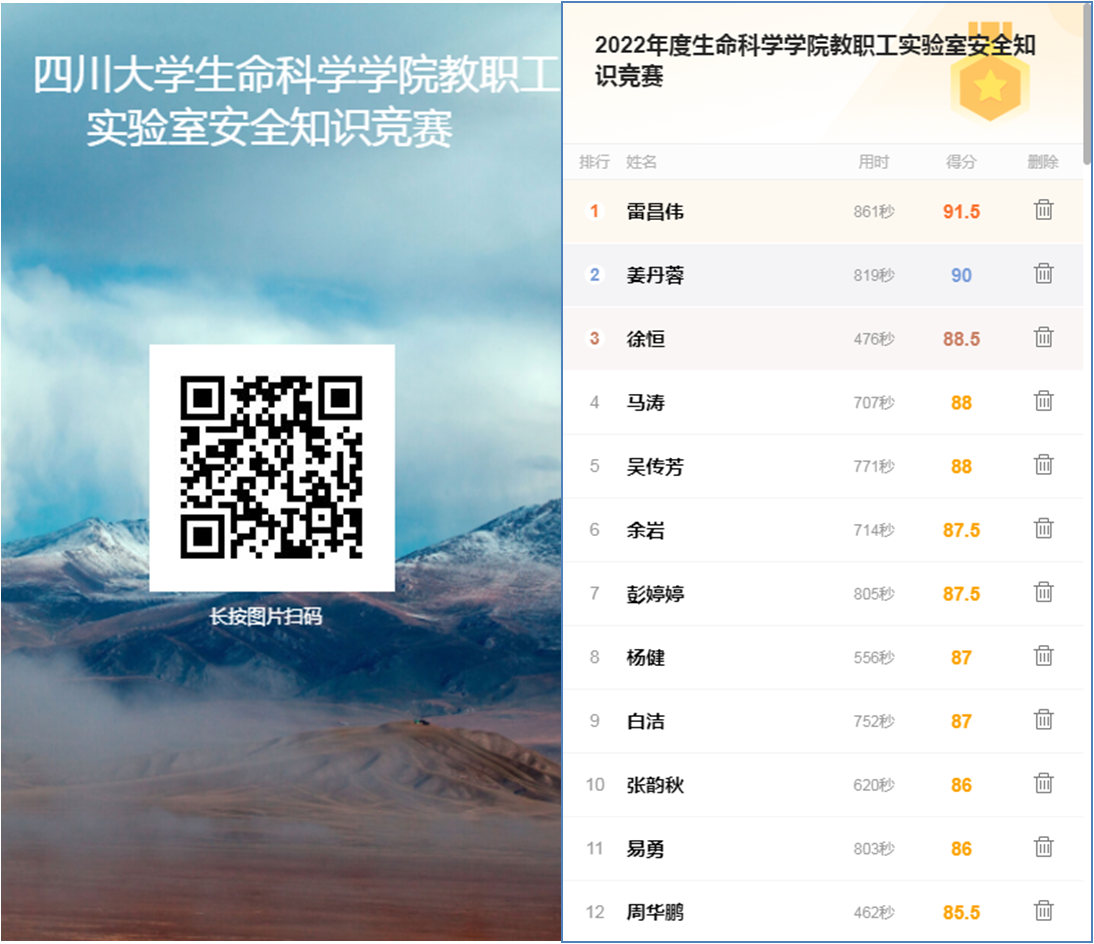
Task: Click the 用时 column header
Action: (873, 162)
